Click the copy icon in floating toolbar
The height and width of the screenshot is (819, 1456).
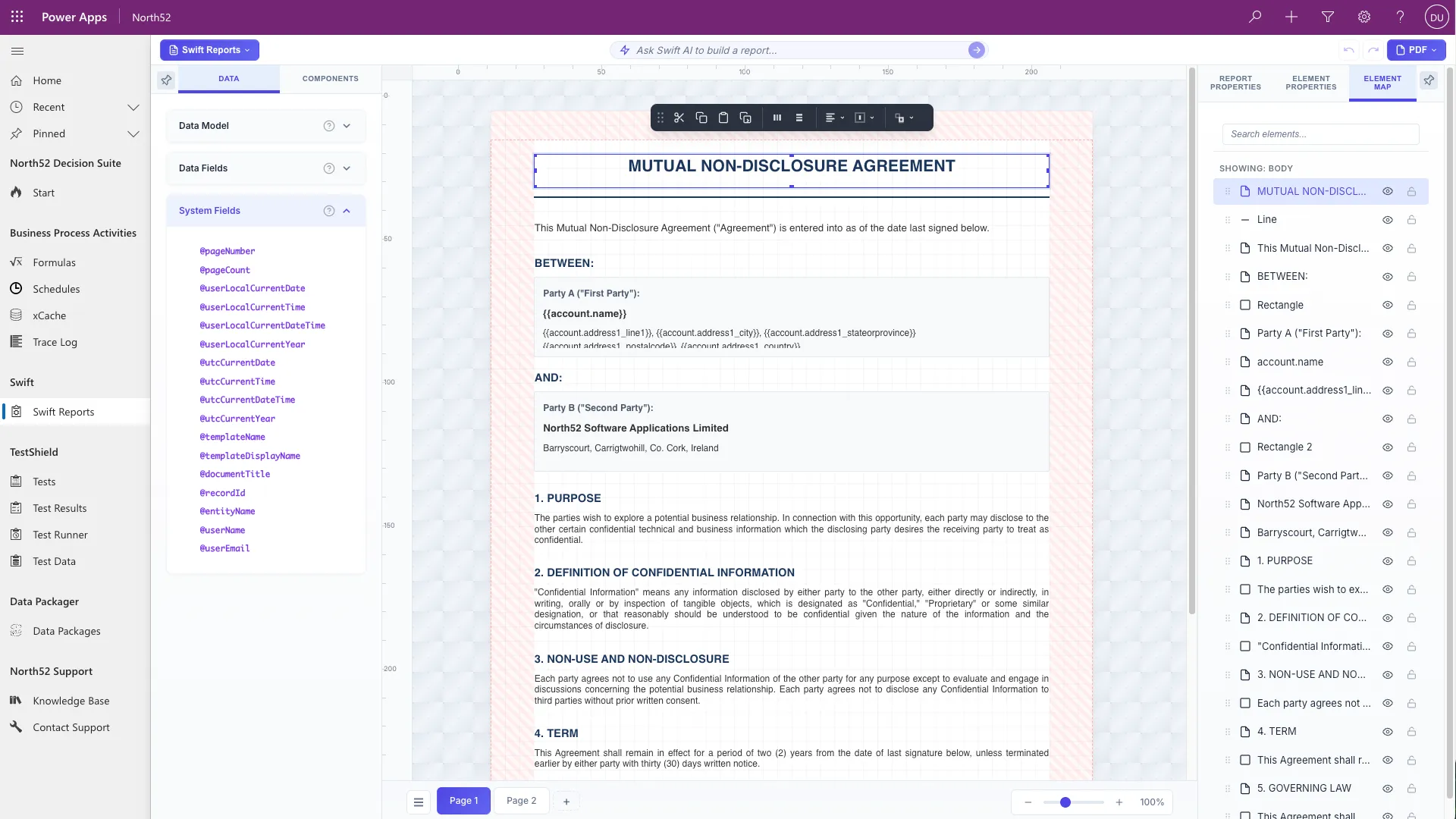click(701, 118)
